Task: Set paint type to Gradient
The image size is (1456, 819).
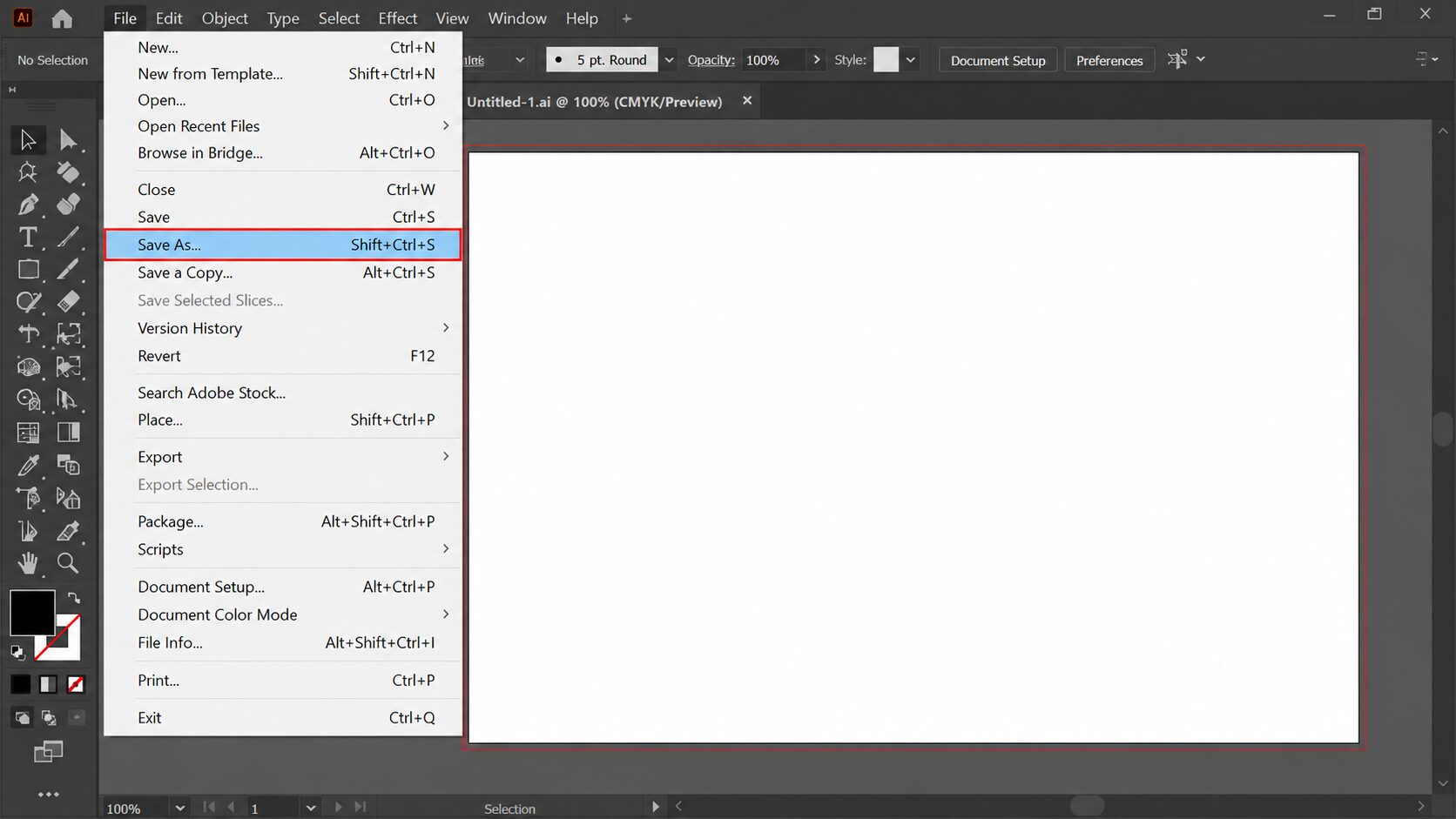Action: point(48,685)
